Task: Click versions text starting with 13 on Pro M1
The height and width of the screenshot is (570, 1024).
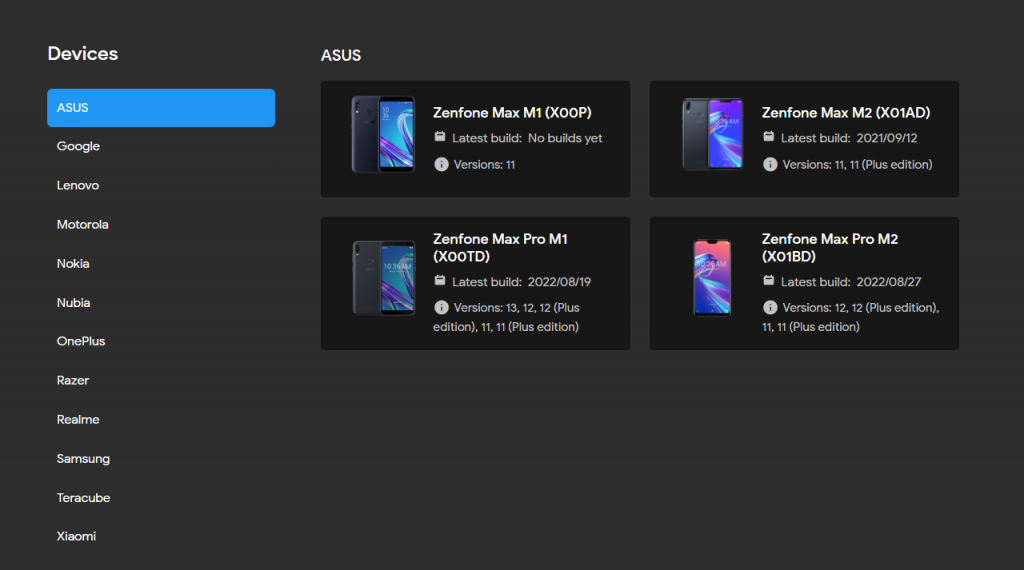Action: pos(507,317)
